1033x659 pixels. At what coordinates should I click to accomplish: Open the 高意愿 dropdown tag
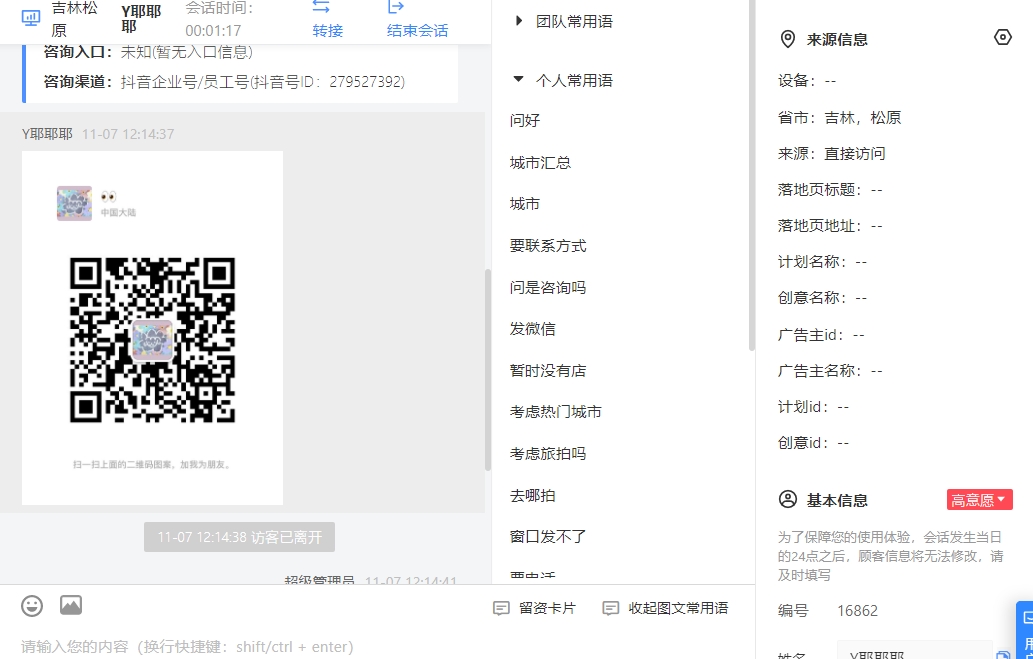(980, 500)
